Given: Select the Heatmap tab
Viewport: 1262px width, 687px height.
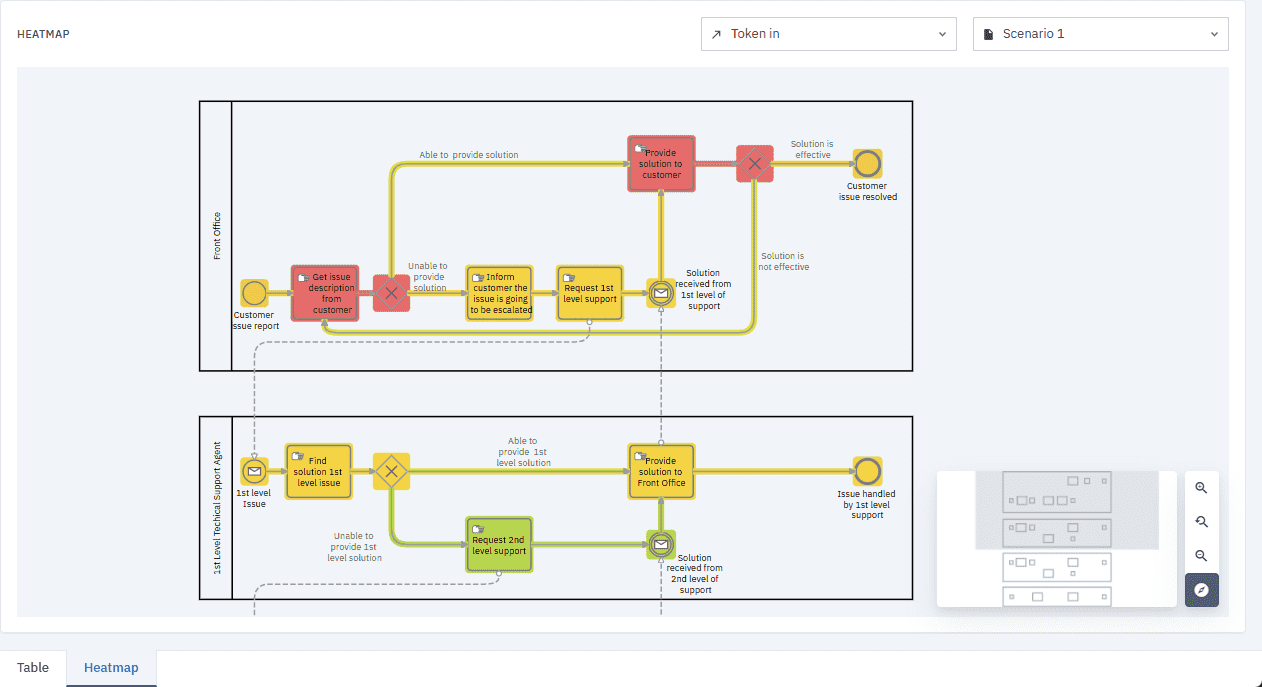Looking at the screenshot, I should coord(111,668).
